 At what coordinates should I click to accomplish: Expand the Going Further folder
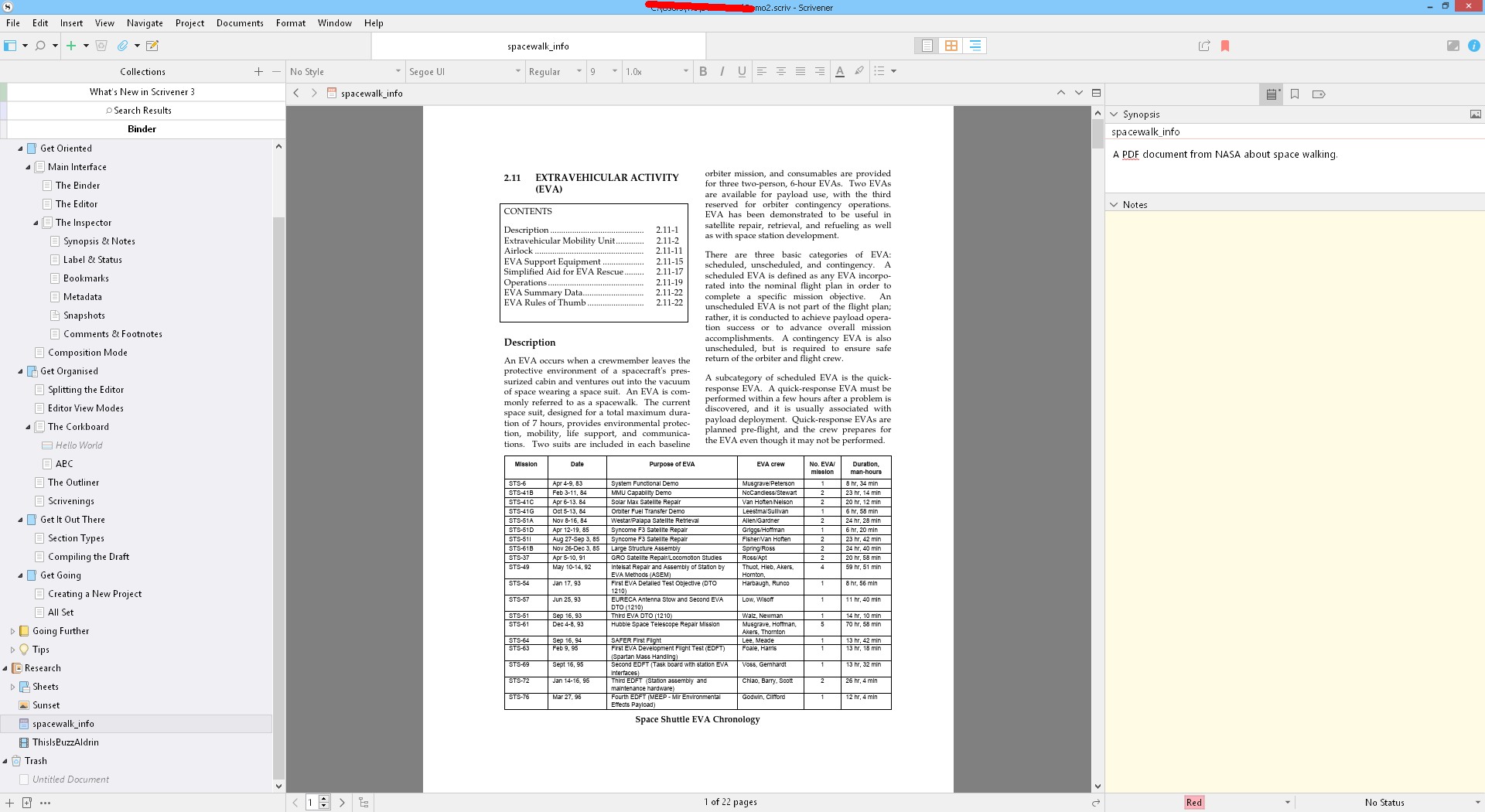click(x=12, y=631)
